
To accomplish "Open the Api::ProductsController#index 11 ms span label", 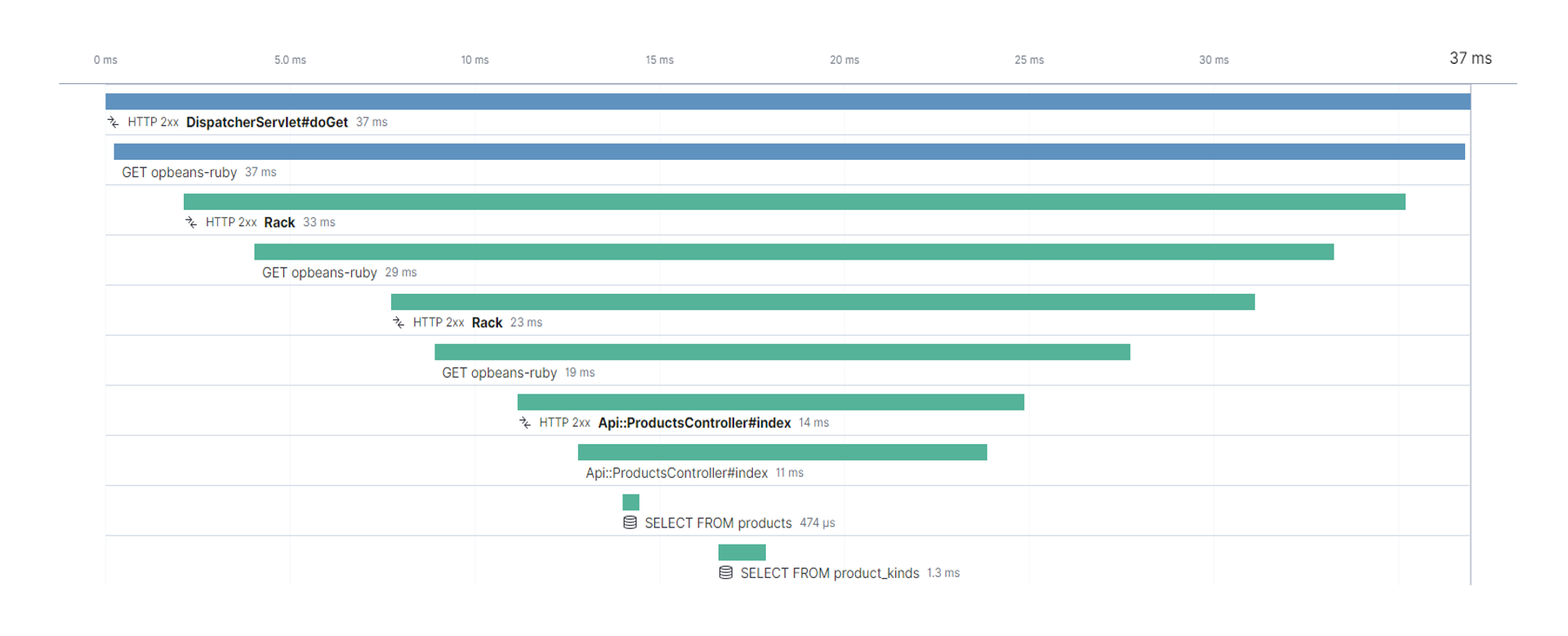I will click(x=677, y=473).
